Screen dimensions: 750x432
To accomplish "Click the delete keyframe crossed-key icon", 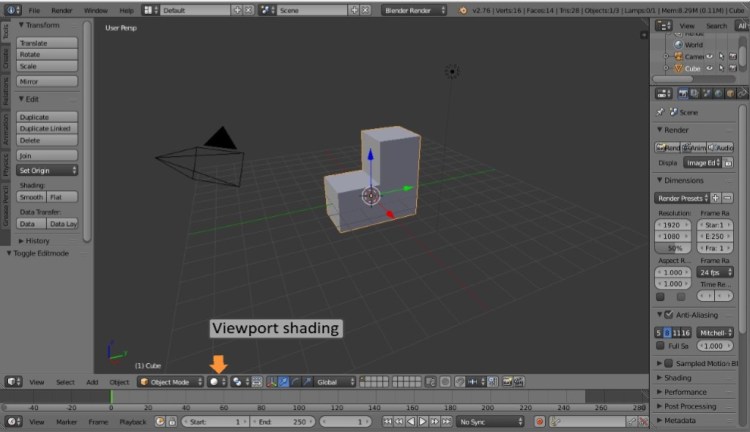I will pos(643,421).
